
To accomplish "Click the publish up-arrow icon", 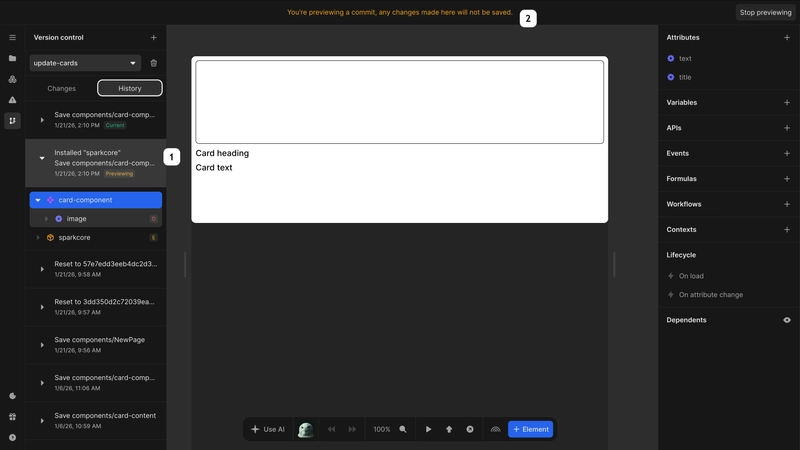I will pyautogui.click(x=449, y=430).
